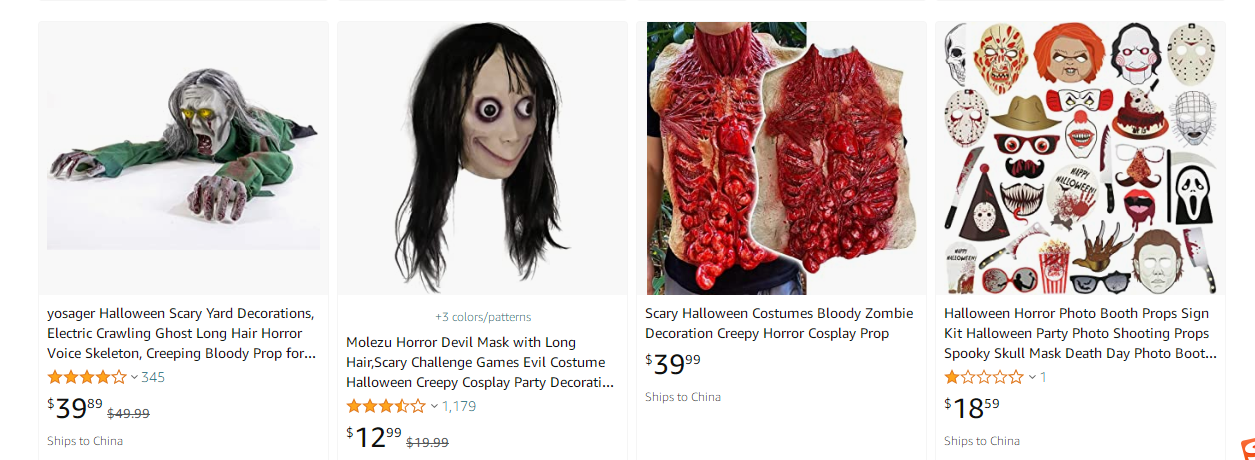Open the horror photo booth props image
The image size is (1255, 460).
[1080, 158]
